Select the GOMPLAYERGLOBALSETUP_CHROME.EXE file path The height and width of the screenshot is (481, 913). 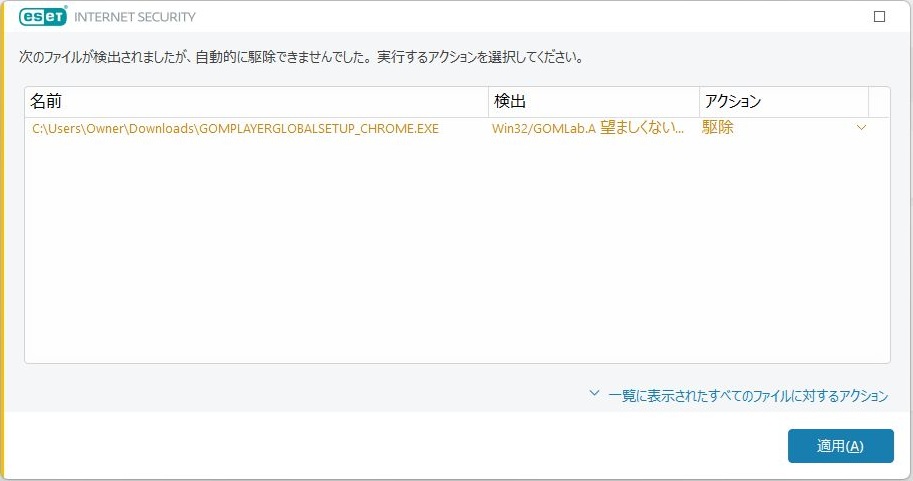click(235, 129)
